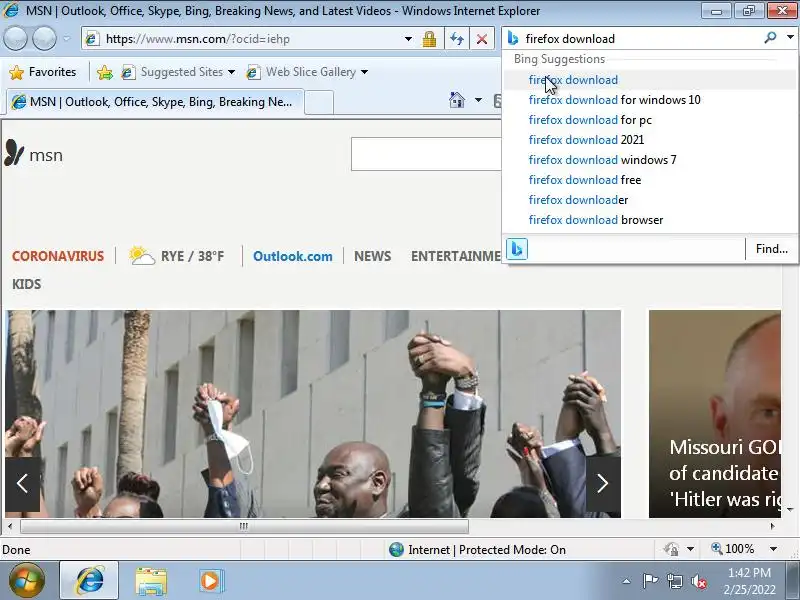Select suggestion 'firefox download for pc'
Screen dimensions: 800x600
pyautogui.click(x=649, y=120)
